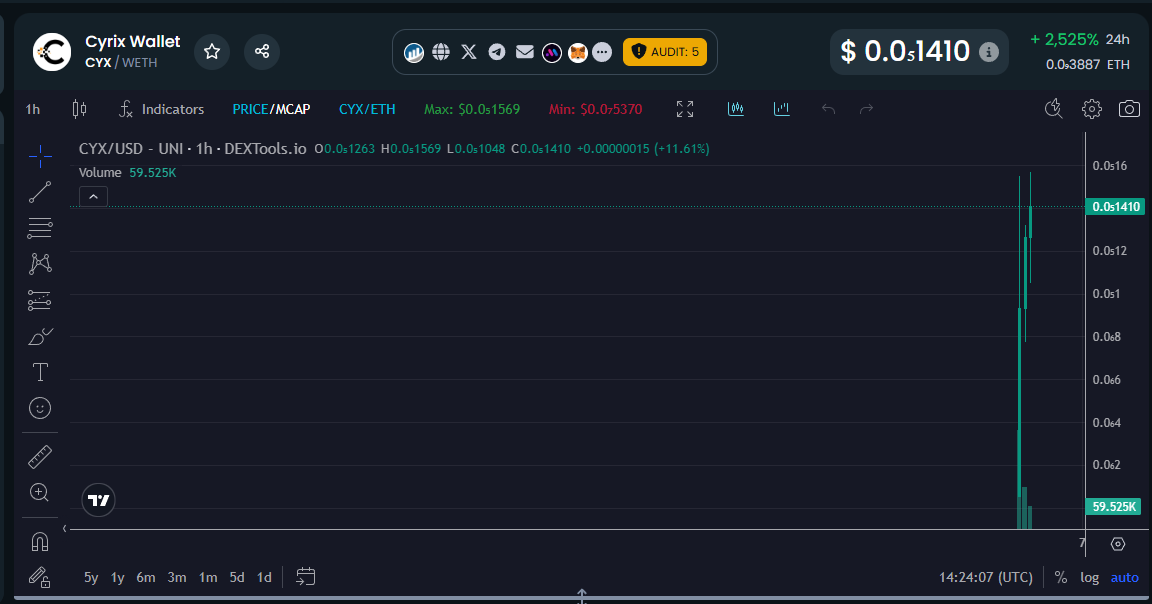Take a chart snapshot with camera icon

pyautogui.click(x=1129, y=109)
